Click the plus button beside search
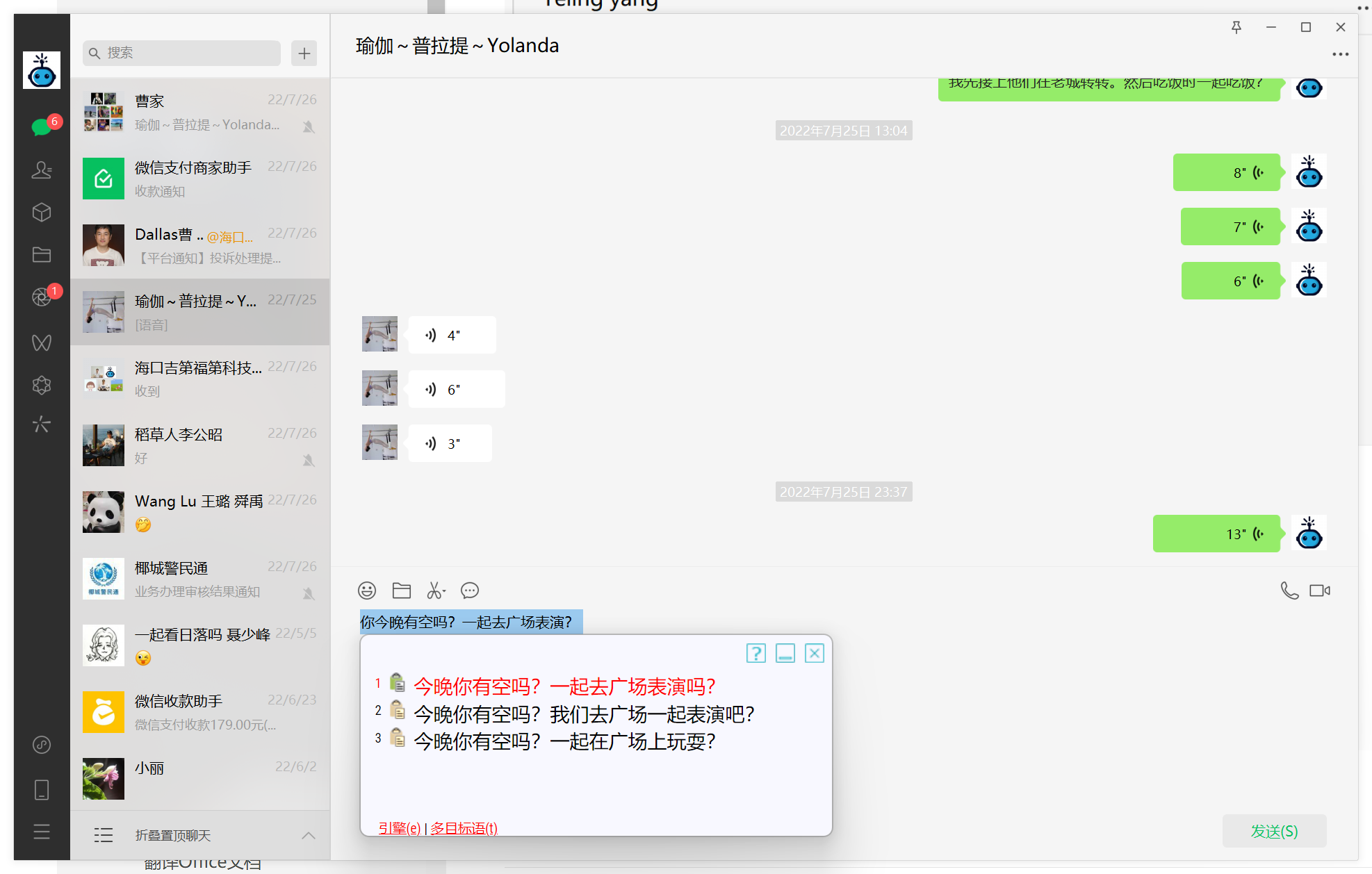 point(304,53)
